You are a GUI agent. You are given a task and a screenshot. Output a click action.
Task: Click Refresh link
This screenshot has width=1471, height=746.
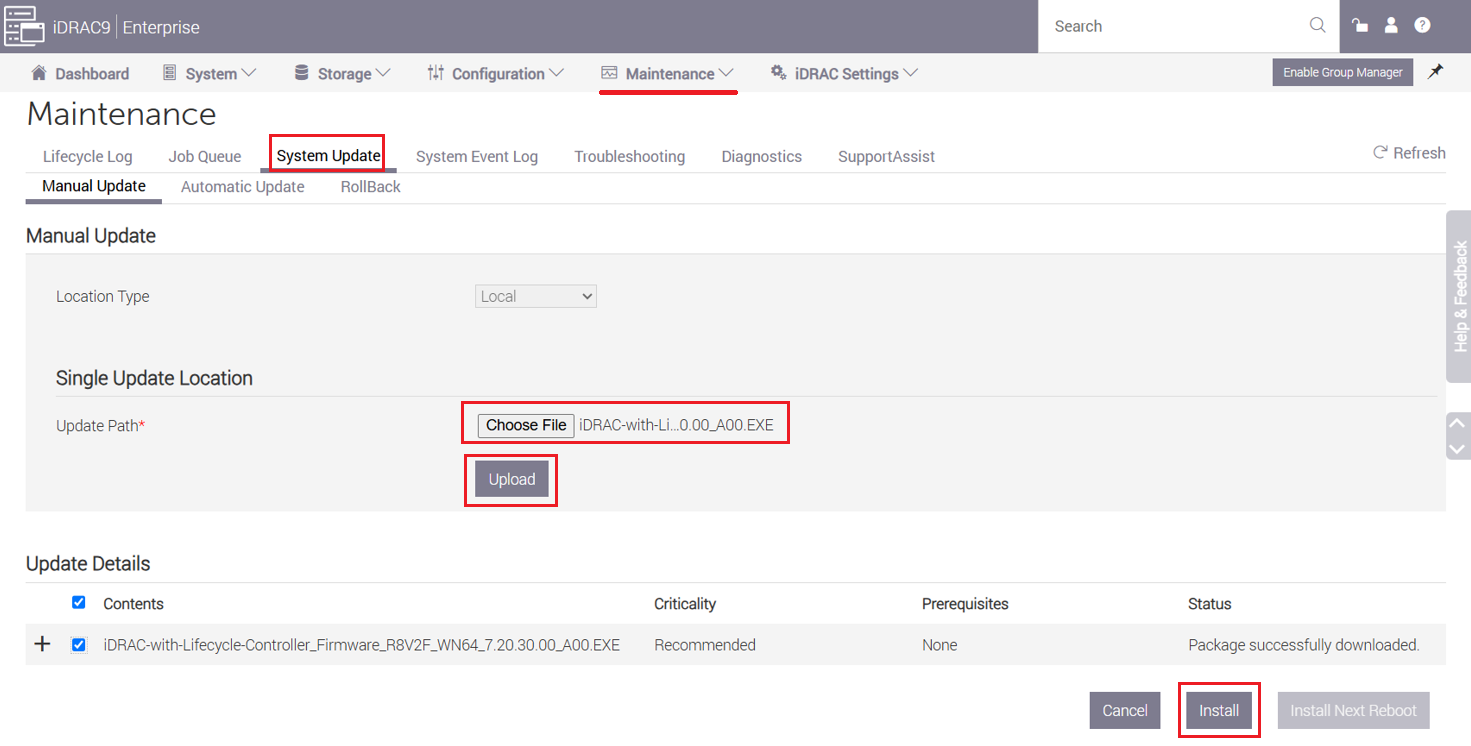click(x=1409, y=153)
